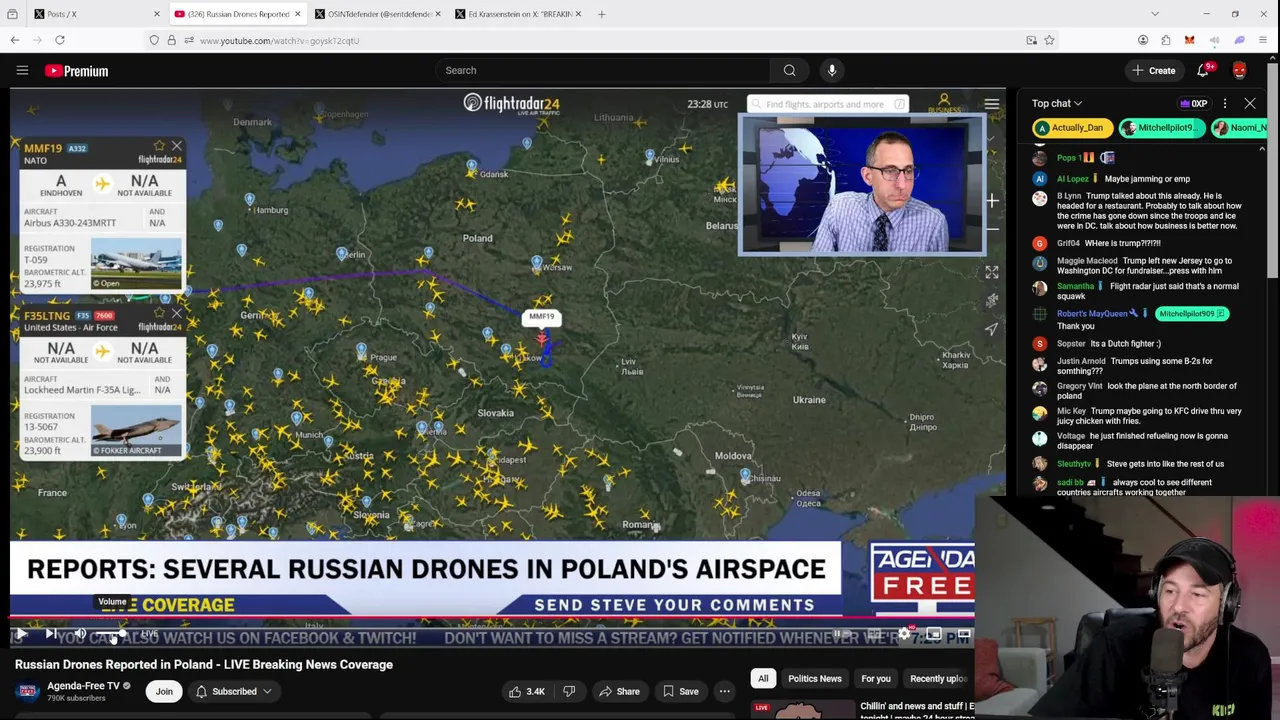Open the Chillin' and news recommended video
Viewport: 1280px width, 720px height.
pyautogui.click(x=917, y=711)
